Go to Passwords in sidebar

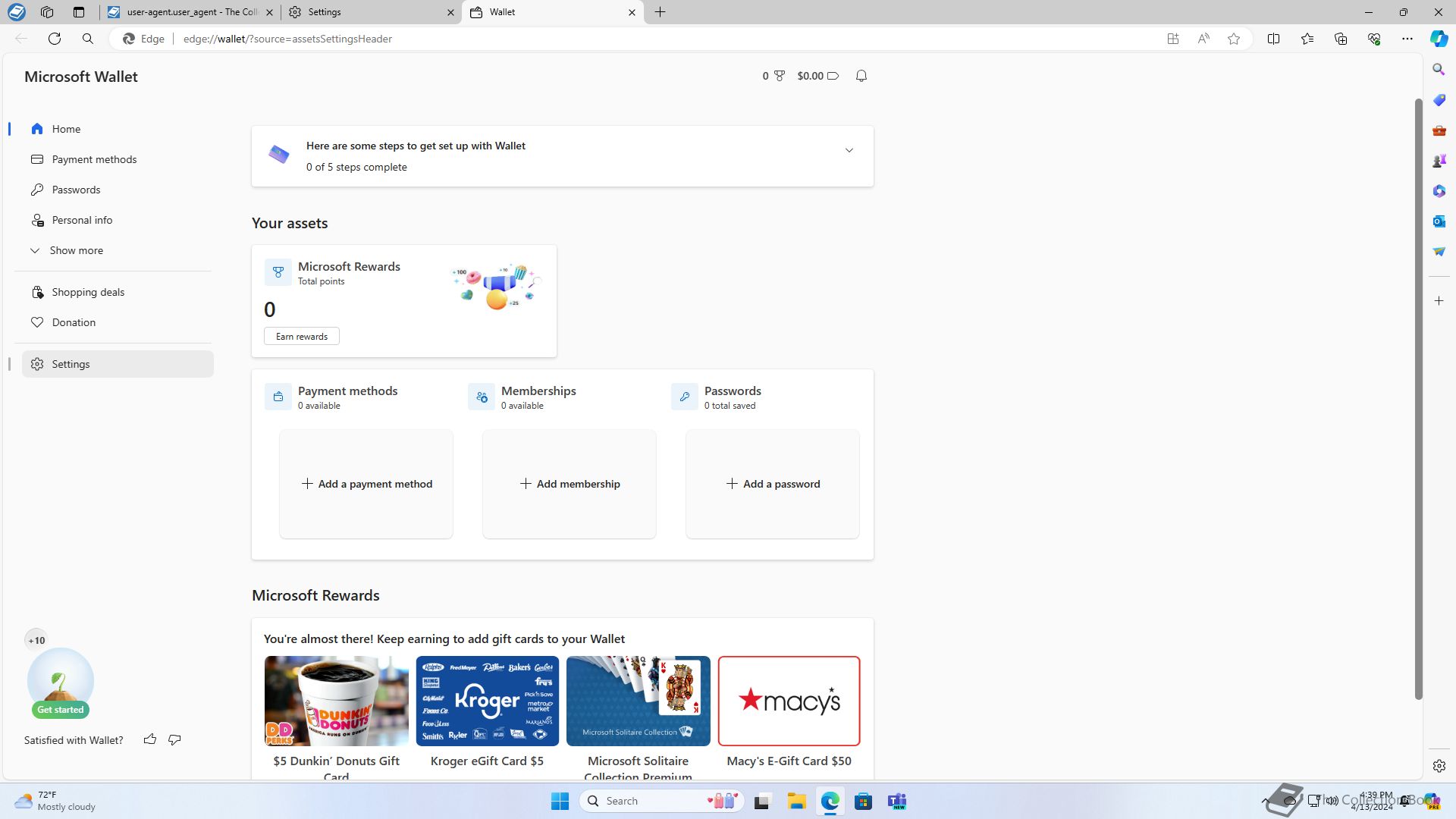[118, 190]
